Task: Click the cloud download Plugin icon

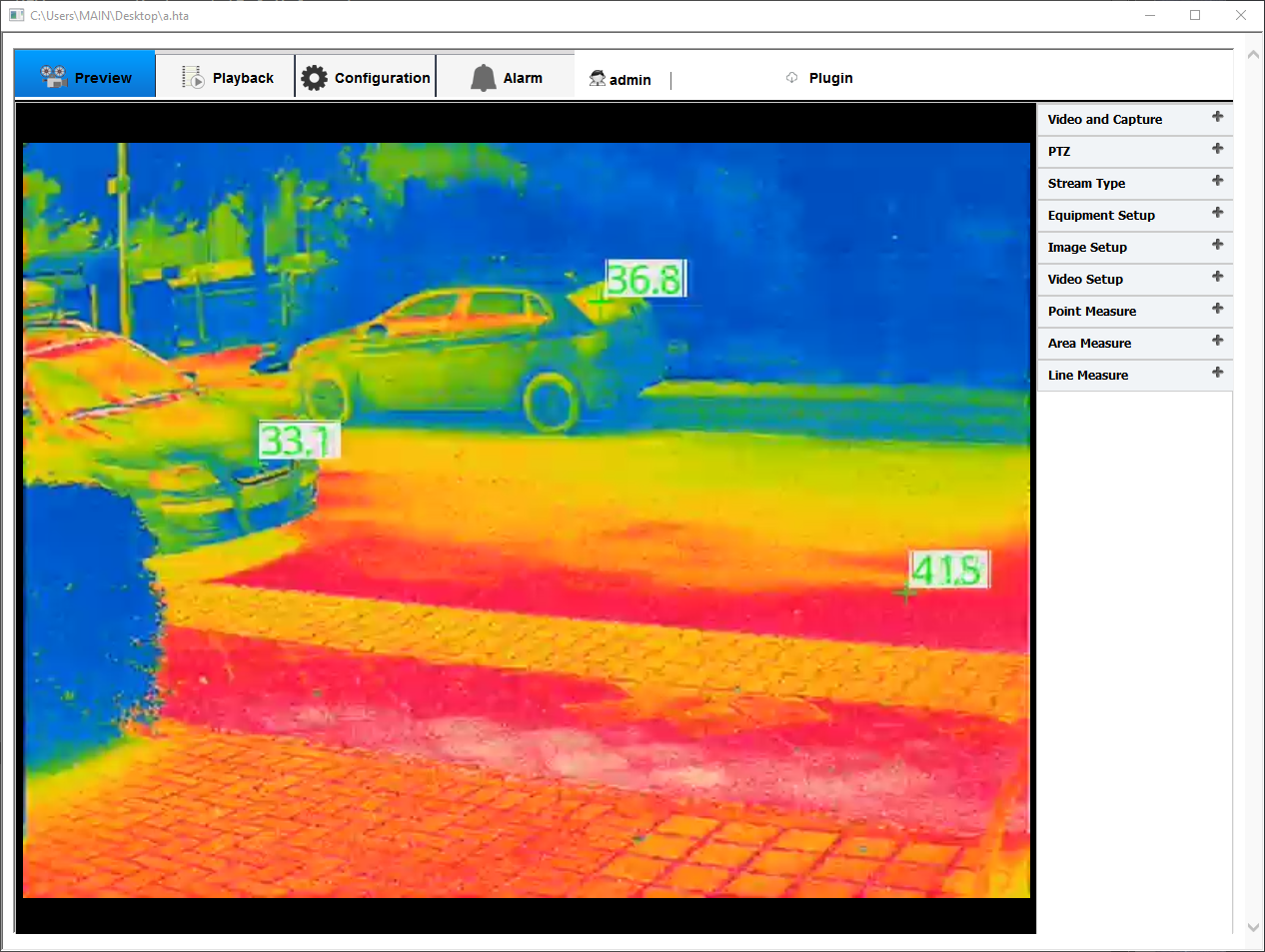Action: [791, 77]
